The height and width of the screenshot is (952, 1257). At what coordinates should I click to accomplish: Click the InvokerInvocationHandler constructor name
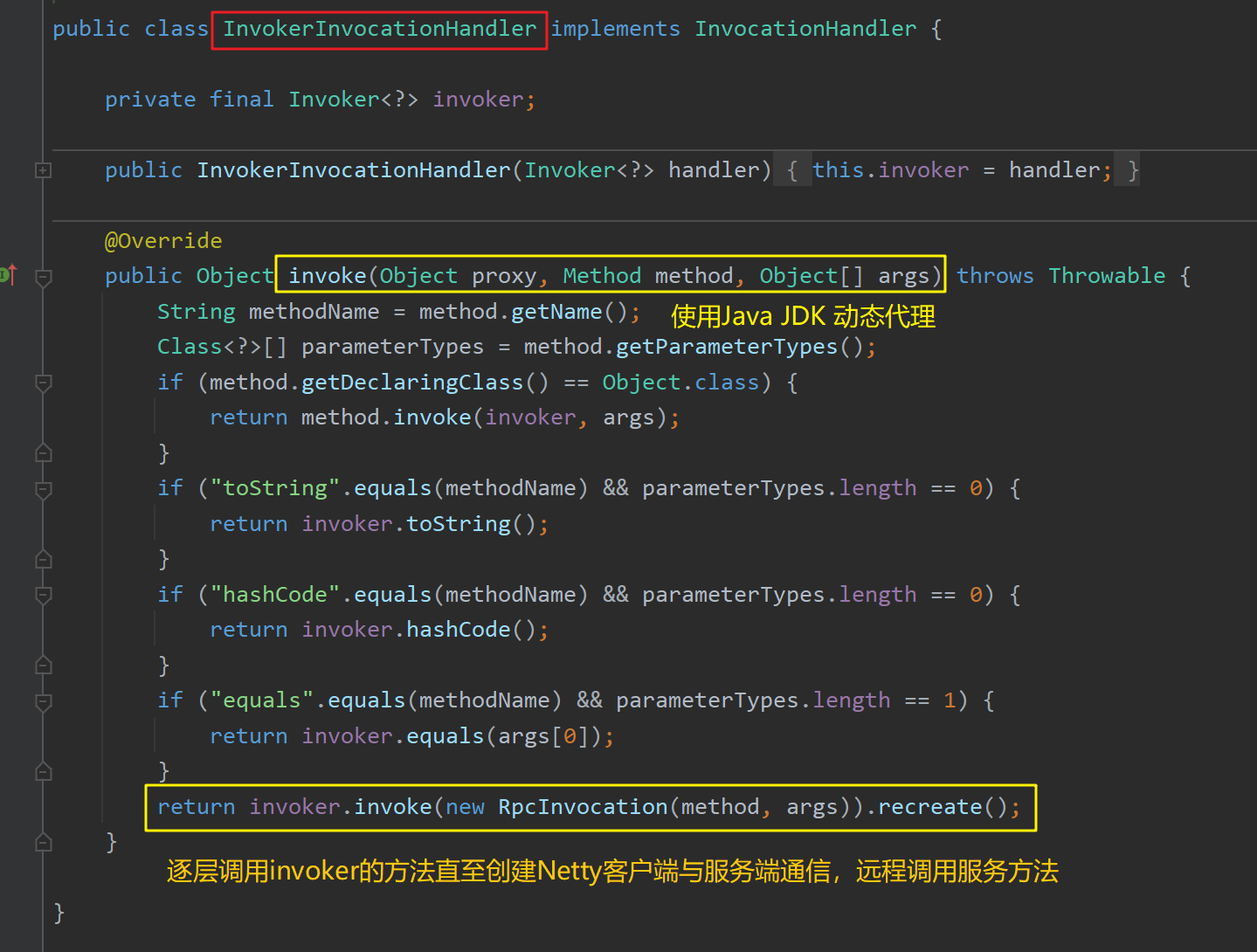(x=354, y=170)
